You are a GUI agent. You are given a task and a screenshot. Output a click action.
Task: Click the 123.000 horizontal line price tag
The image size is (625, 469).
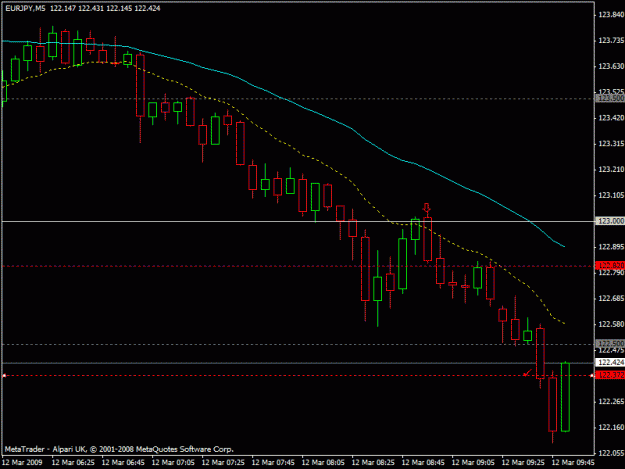pos(610,221)
